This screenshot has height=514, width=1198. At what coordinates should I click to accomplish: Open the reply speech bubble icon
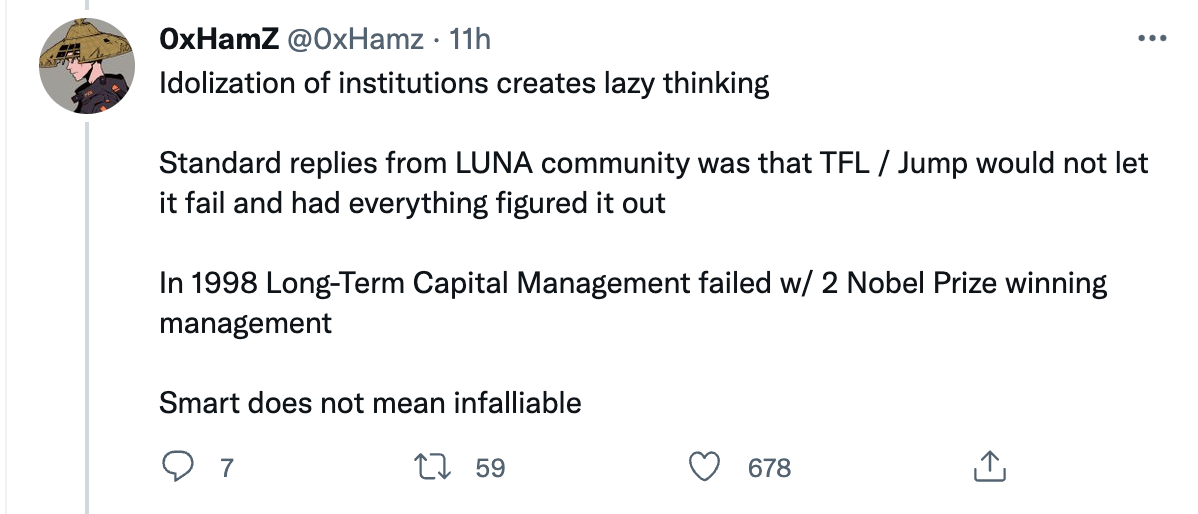(x=177, y=466)
